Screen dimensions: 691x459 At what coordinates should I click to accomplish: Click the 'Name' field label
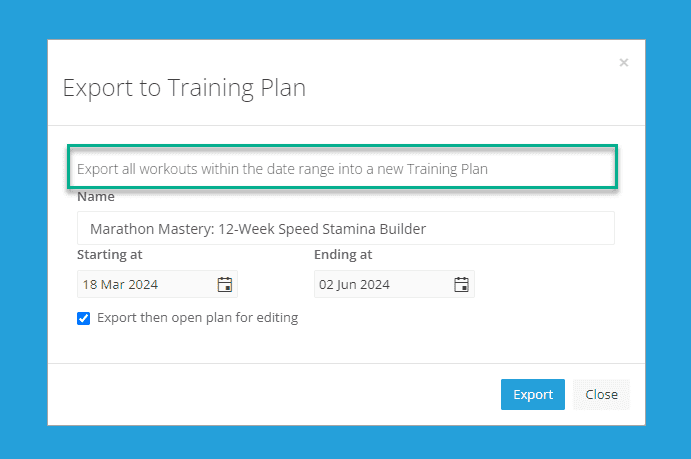pyautogui.click(x=96, y=197)
